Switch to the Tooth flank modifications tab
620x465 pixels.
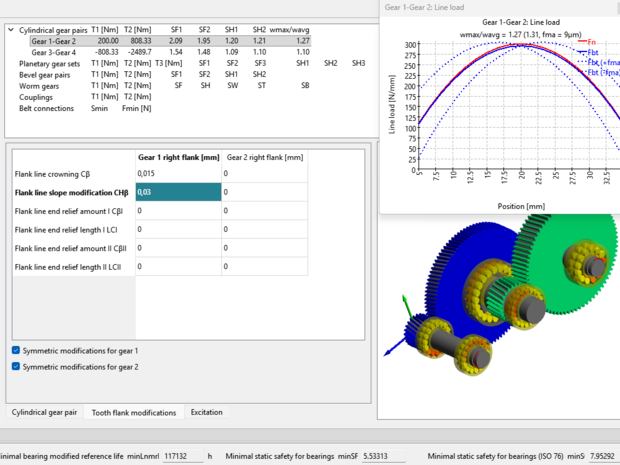pyautogui.click(x=133, y=412)
